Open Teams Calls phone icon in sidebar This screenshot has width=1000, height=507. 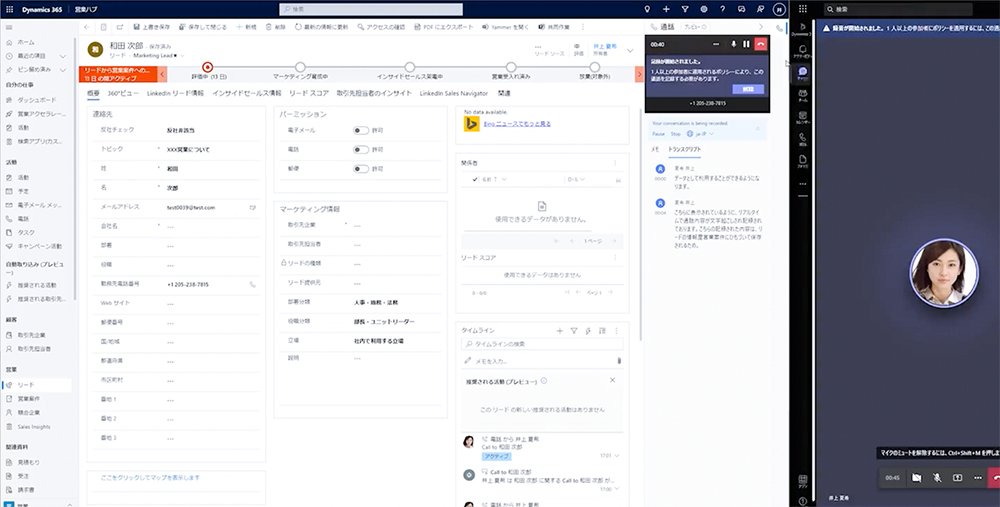click(x=803, y=138)
